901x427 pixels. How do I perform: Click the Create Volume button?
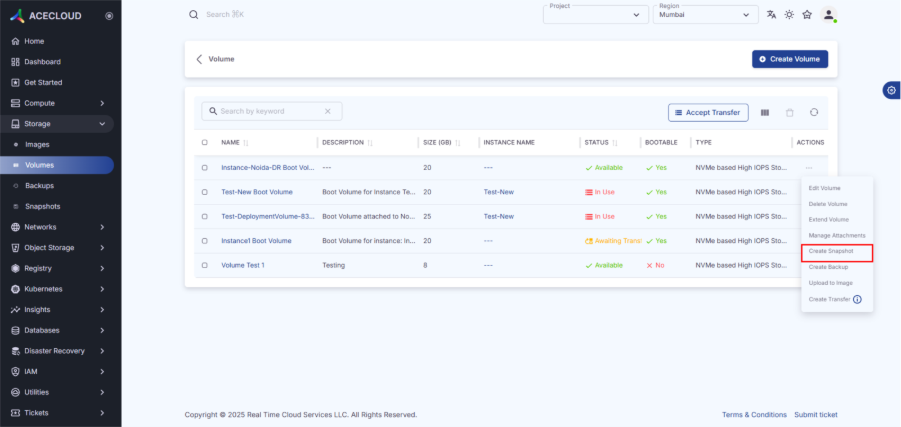pos(790,59)
